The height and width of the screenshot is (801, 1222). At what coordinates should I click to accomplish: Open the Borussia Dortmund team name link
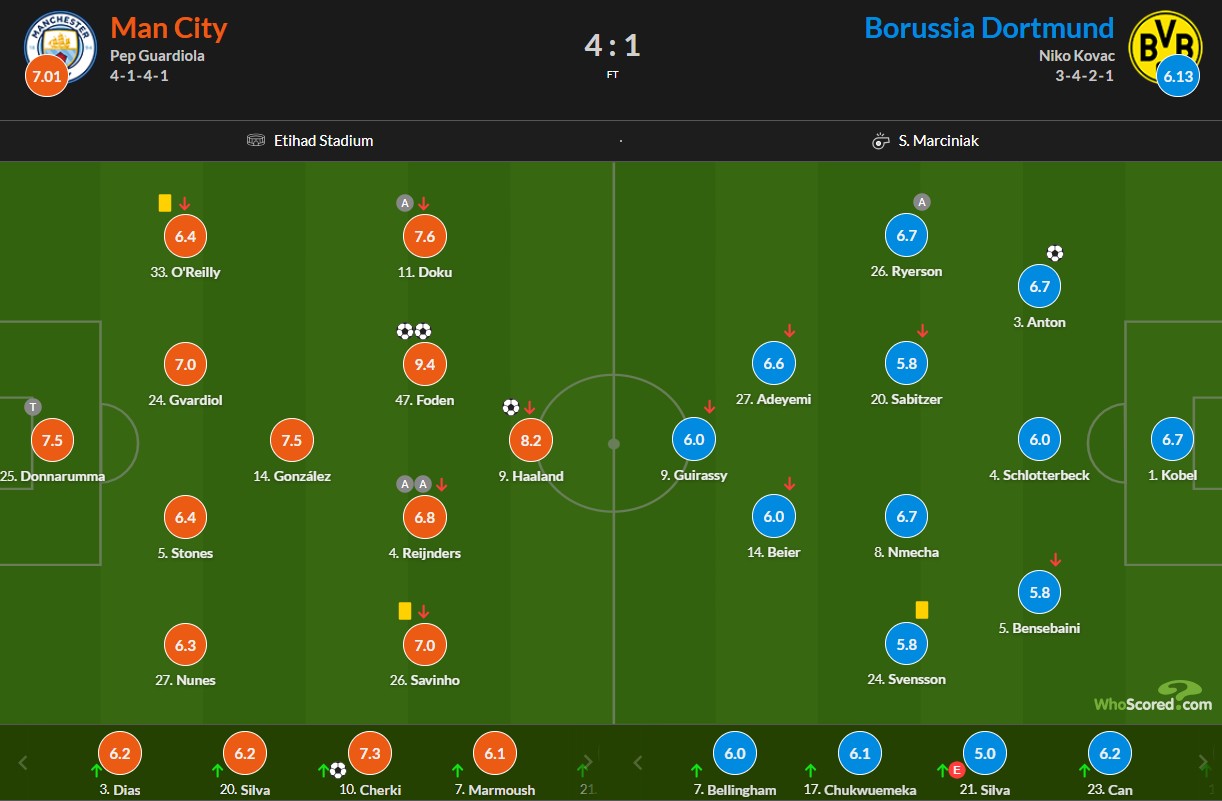(988, 27)
